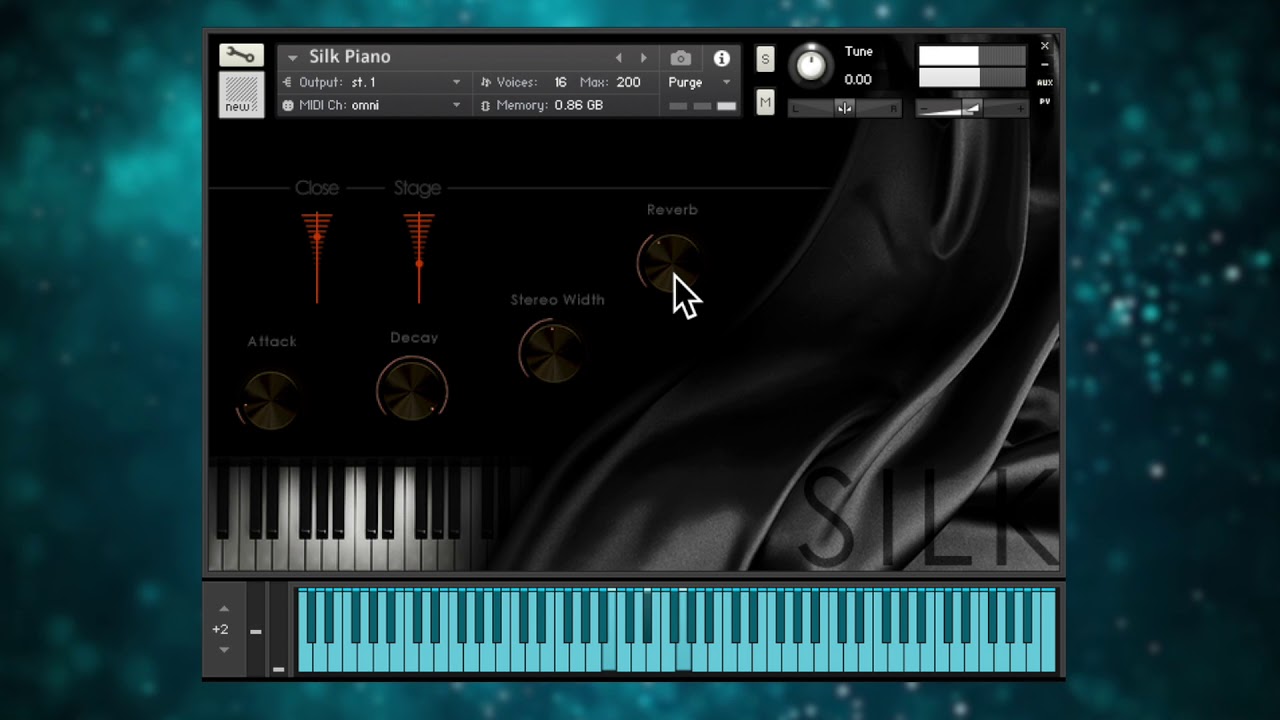1280x720 pixels.
Task: Click the MIDI channel plug icon
Action: point(288,105)
